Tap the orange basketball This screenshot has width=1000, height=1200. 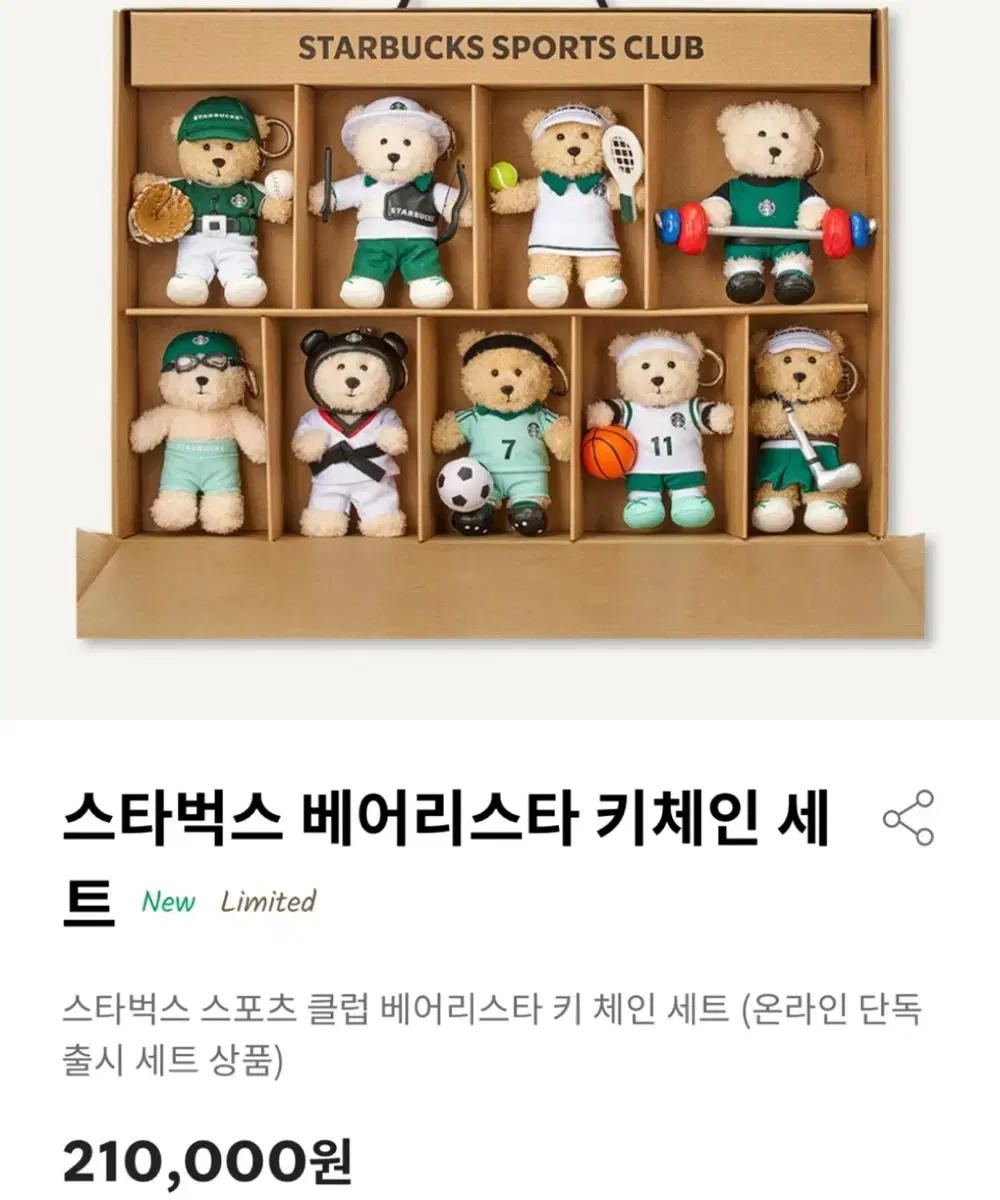[x=609, y=452]
